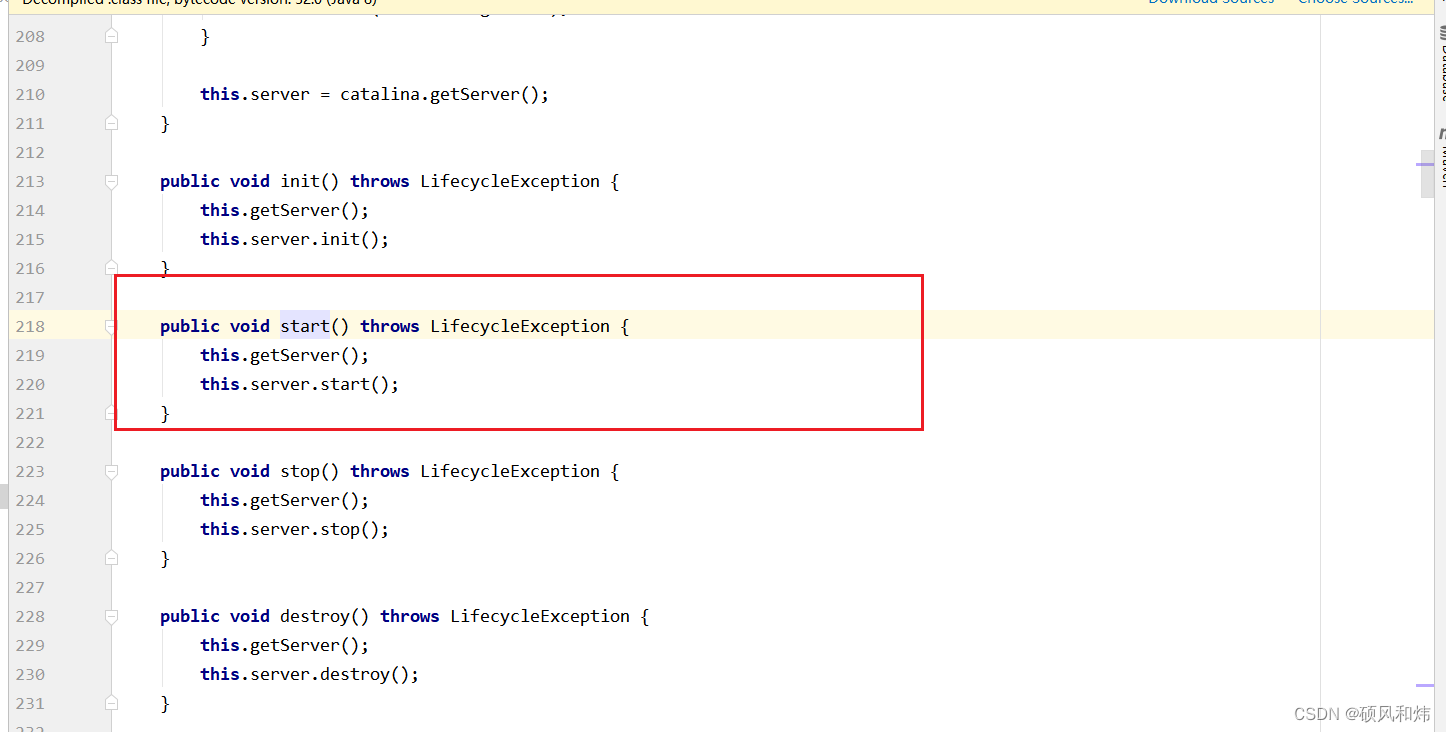Image resolution: width=1446 pixels, height=732 pixels.
Task: Click line number 220 in the gutter
Action: [x=30, y=384]
